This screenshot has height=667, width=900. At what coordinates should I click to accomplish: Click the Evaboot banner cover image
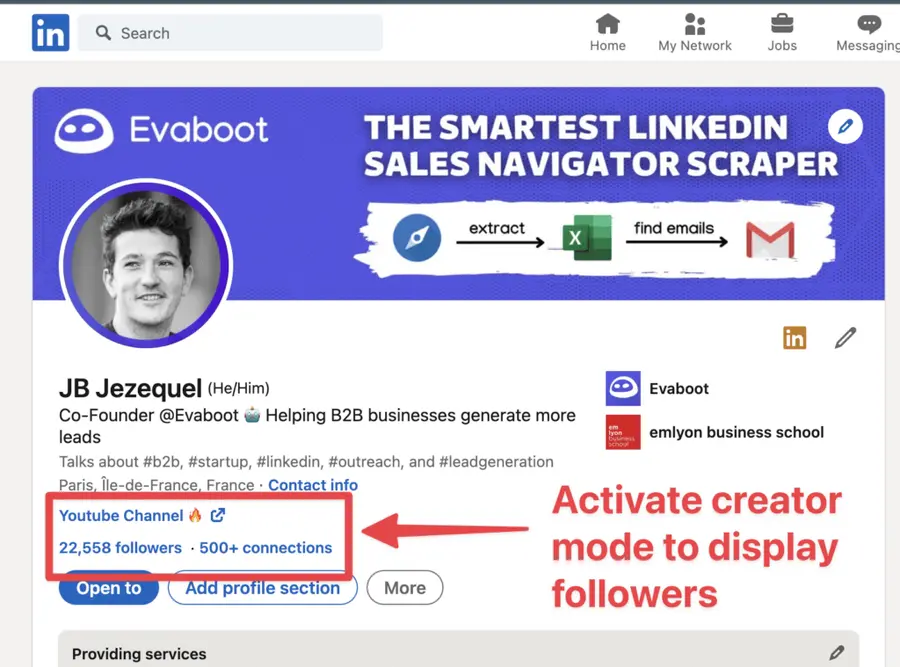[x=458, y=193]
